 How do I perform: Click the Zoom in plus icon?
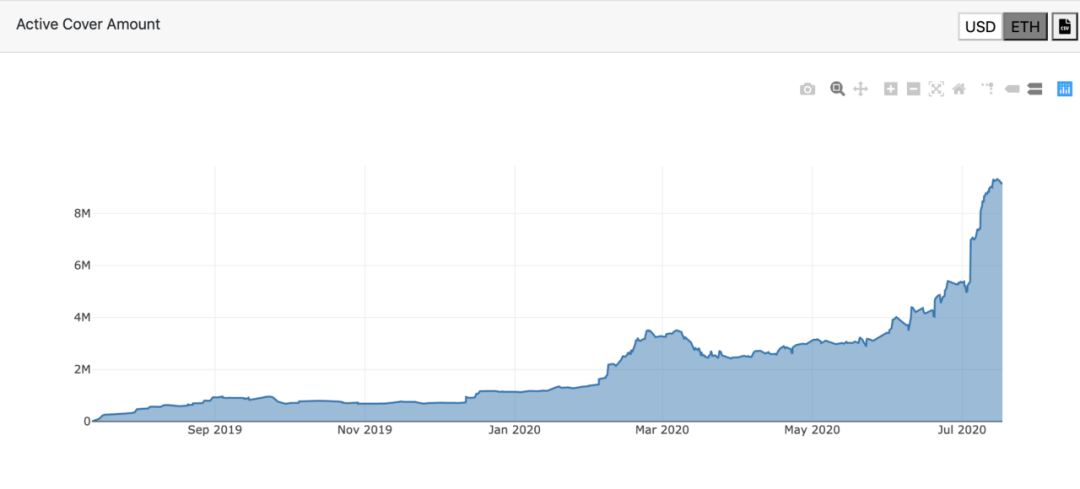[891, 89]
